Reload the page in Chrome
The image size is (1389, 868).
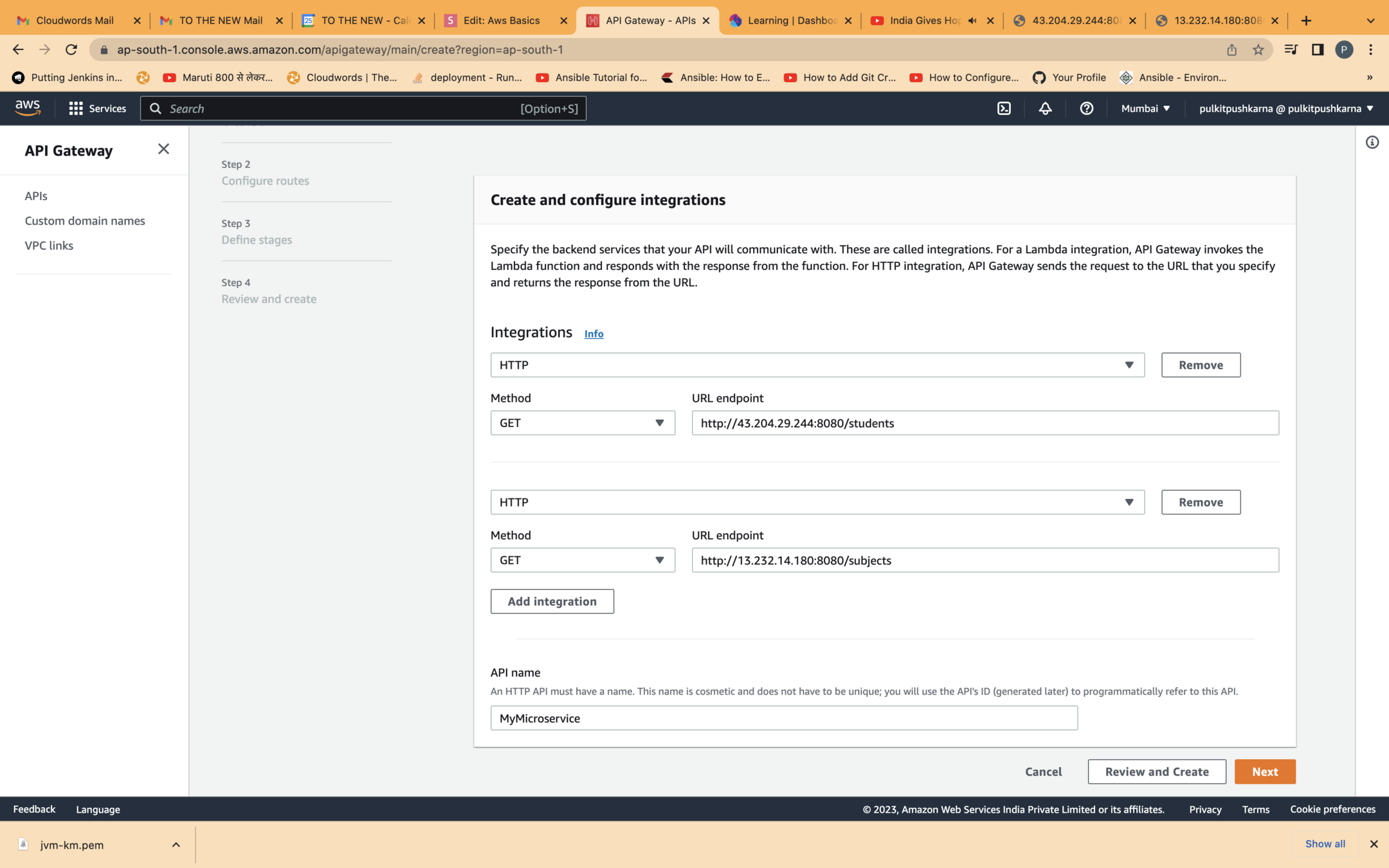71,50
